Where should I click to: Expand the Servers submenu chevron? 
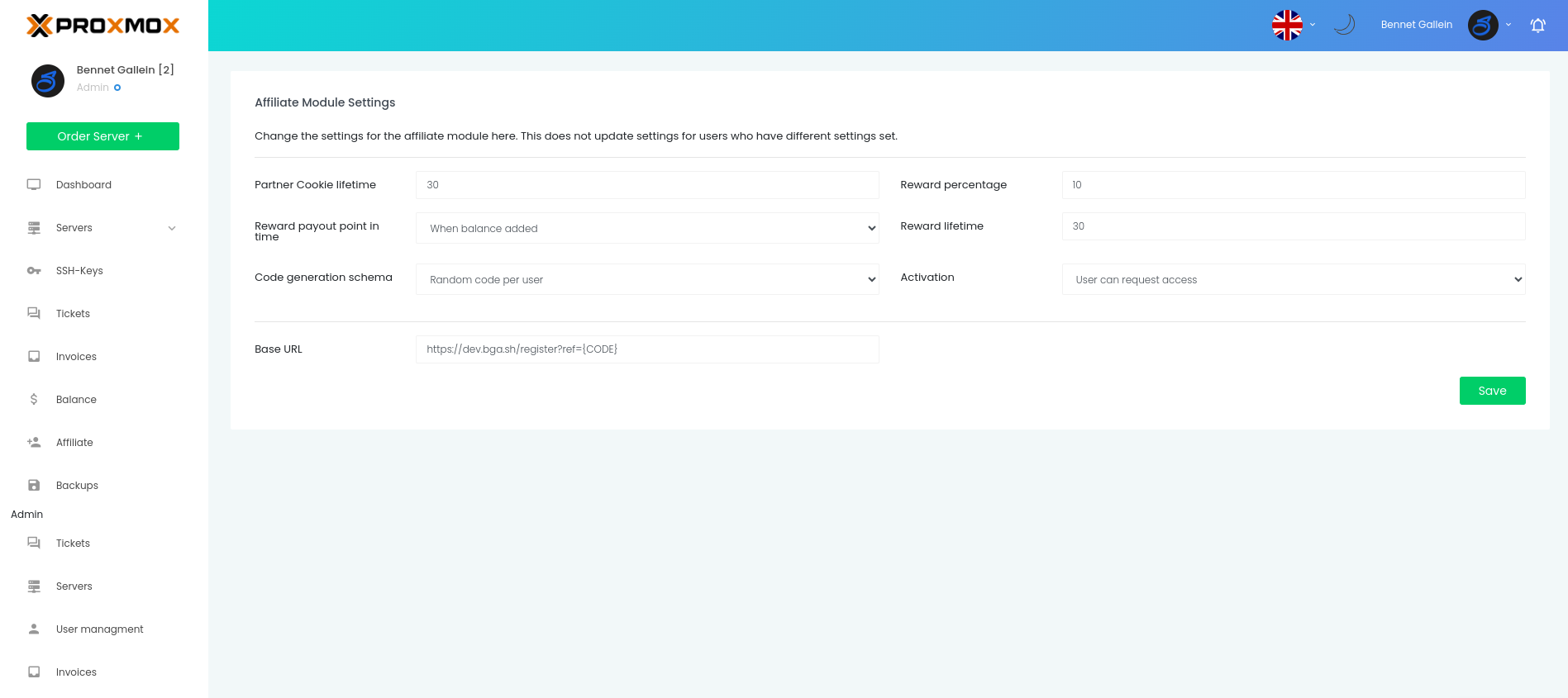coord(172,228)
